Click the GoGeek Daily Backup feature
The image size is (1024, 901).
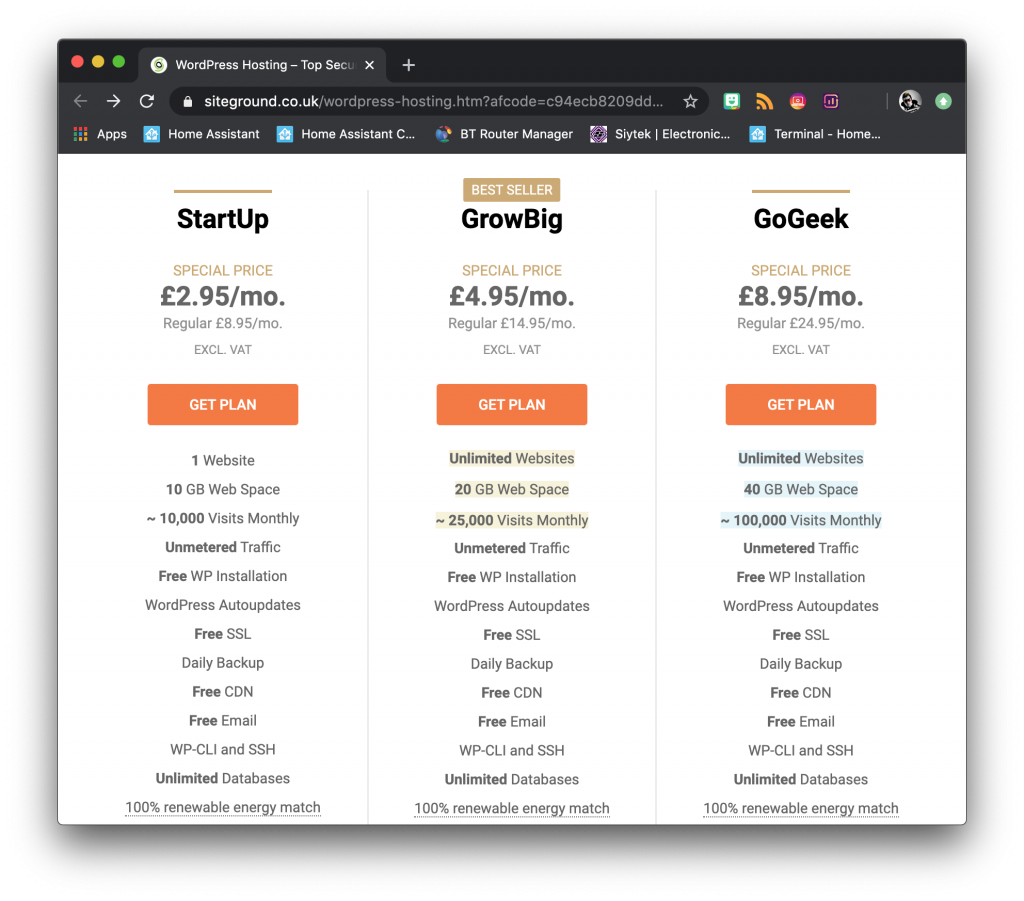click(x=801, y=665)
